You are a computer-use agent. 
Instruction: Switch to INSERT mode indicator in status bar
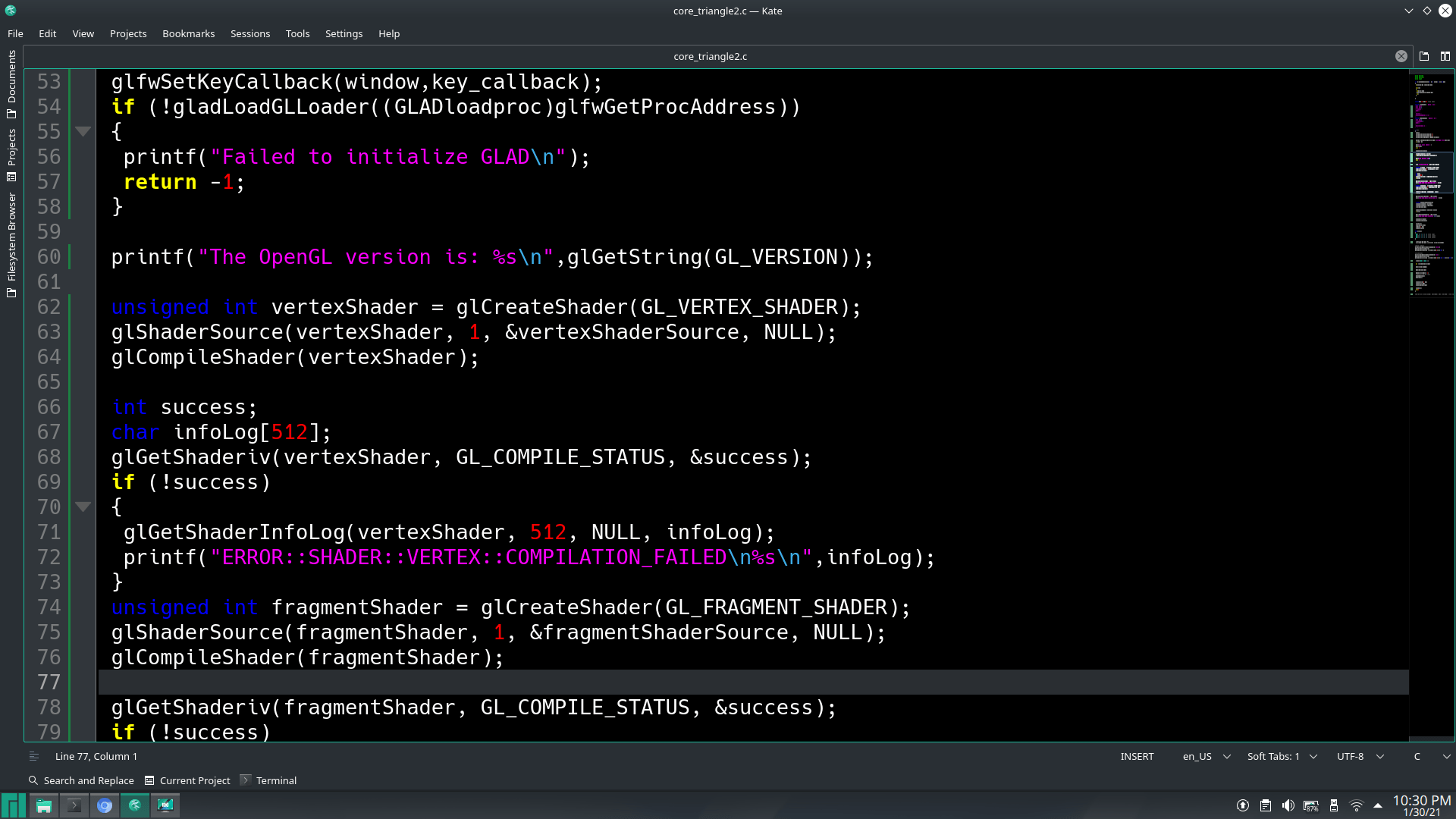1137,756
